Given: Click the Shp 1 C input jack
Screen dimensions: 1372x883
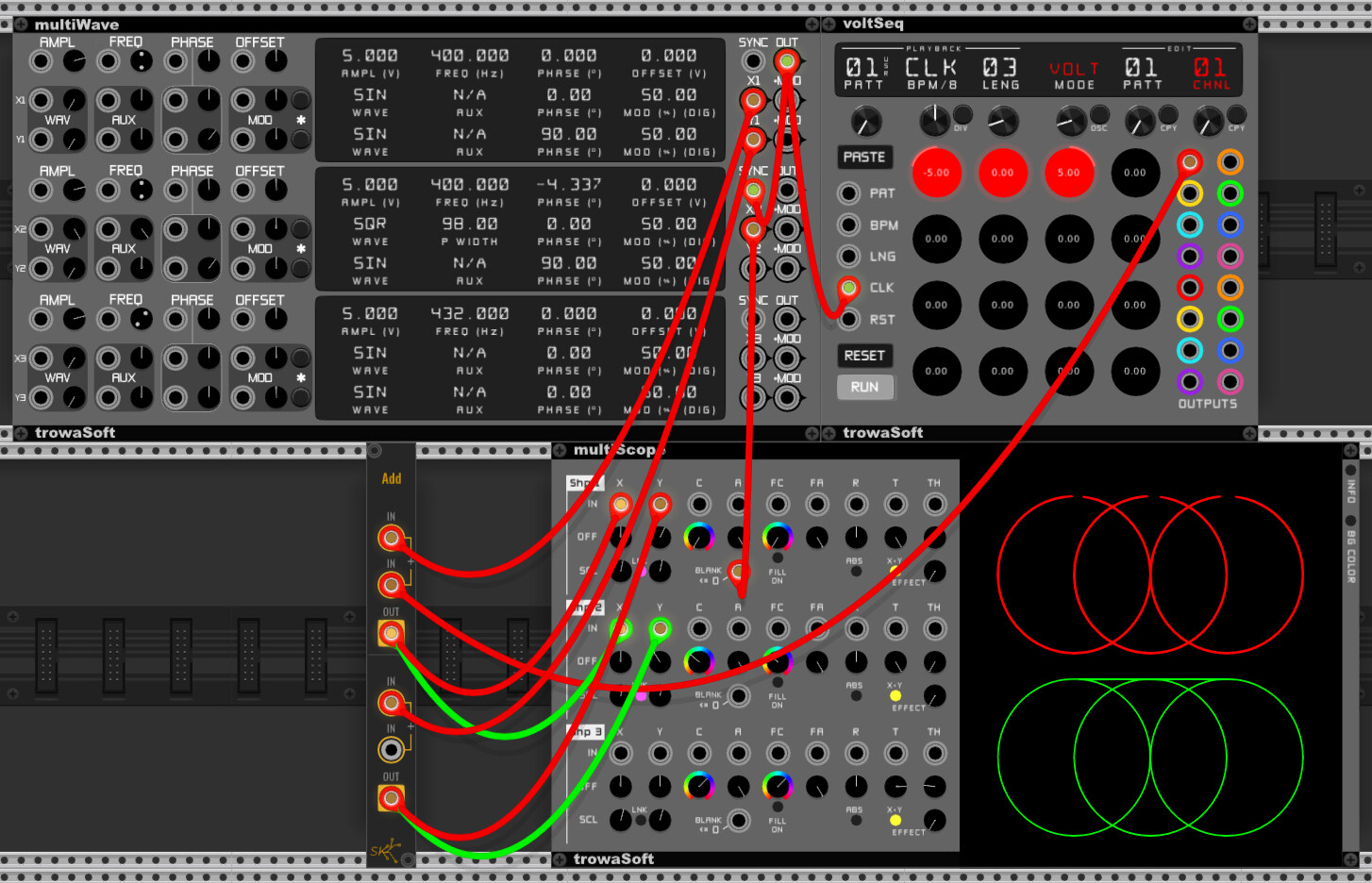Looking at the screenshot, I should tap(699, 505).
